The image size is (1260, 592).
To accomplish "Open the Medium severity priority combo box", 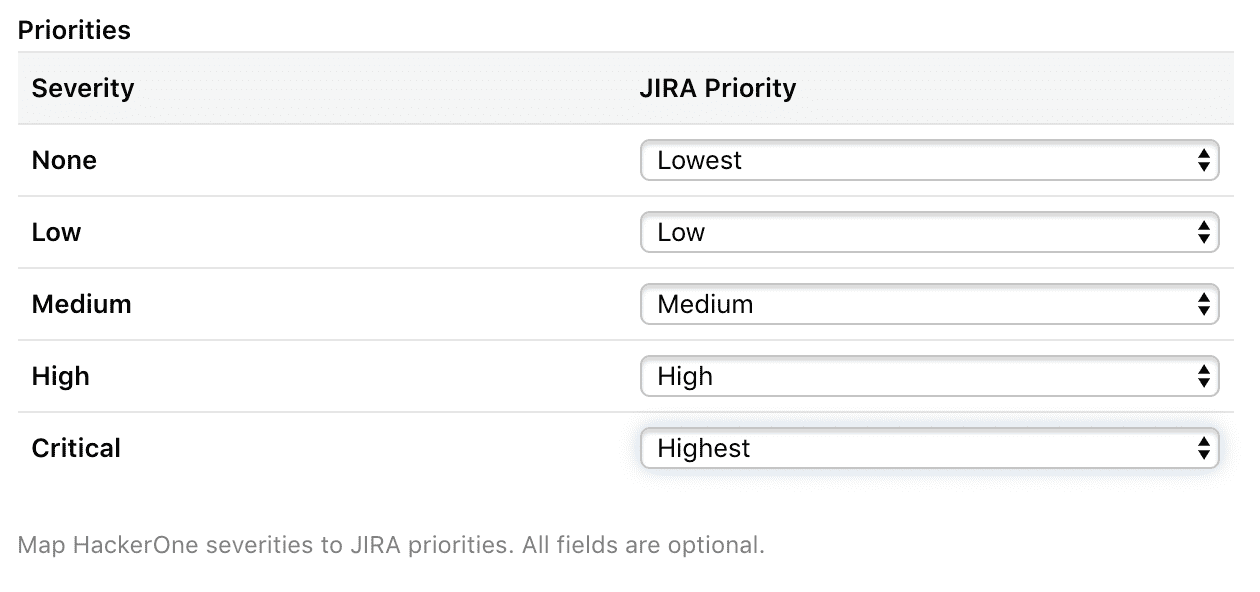I will click(x=928, y=304).
